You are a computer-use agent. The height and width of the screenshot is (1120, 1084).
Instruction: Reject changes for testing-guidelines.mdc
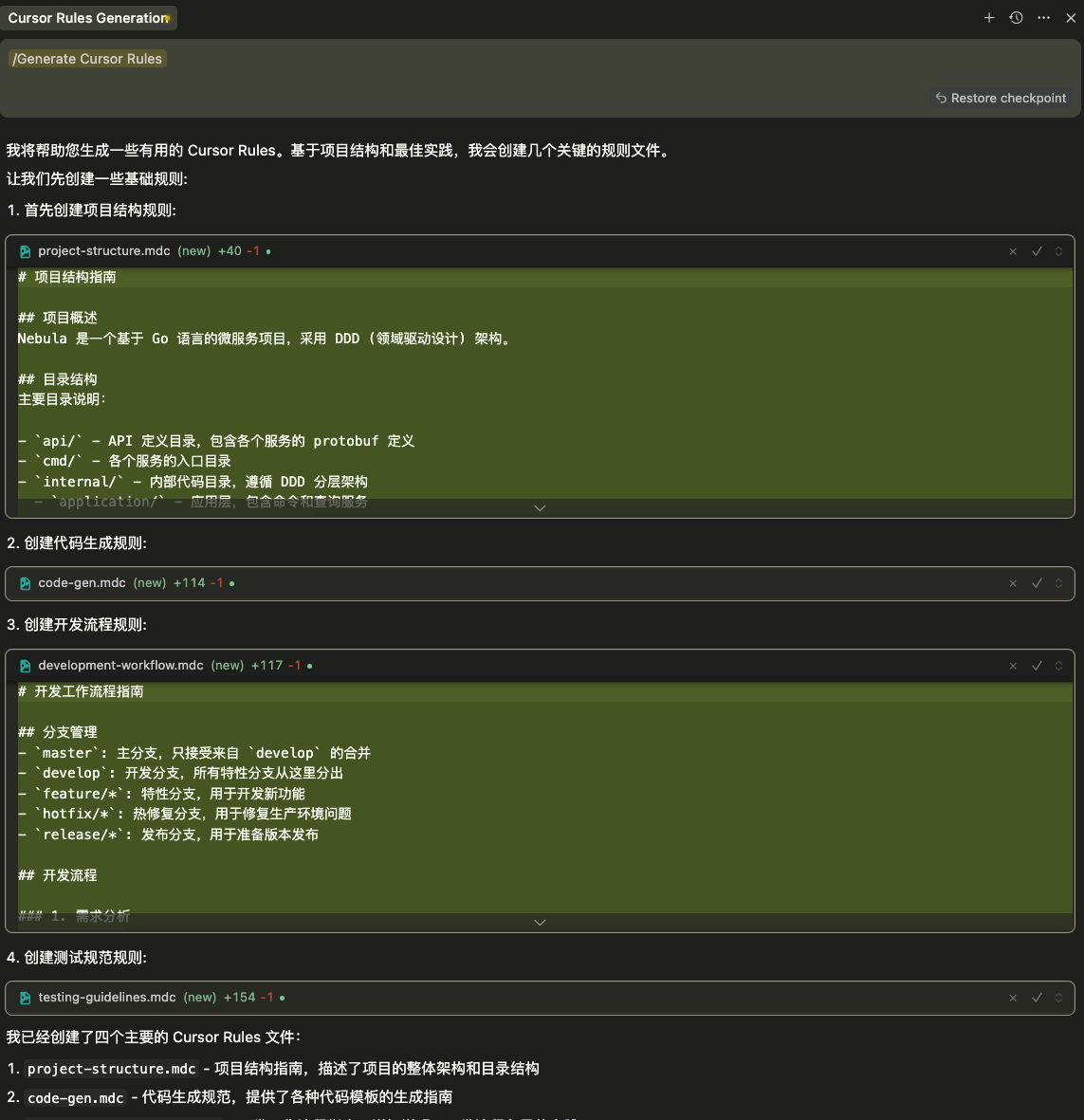(x=1013, y=998)
